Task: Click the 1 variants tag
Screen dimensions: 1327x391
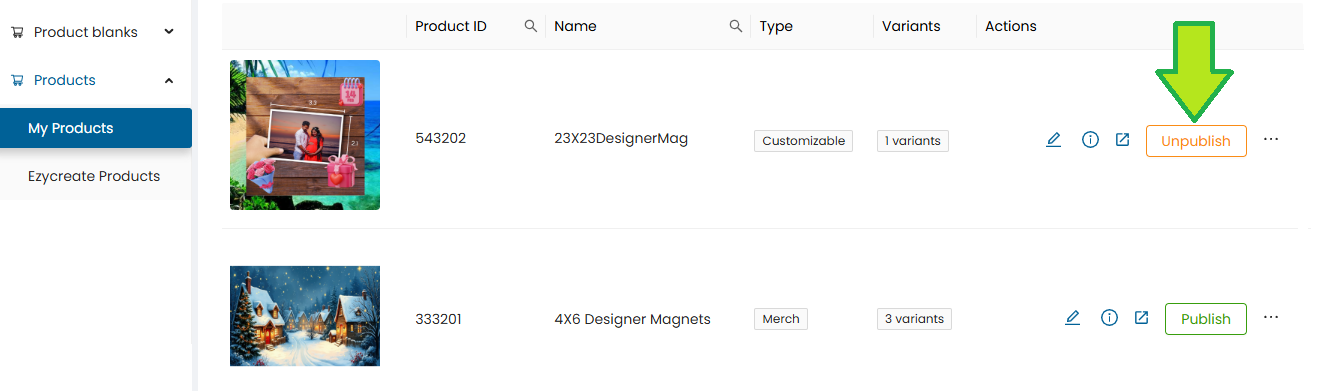Action: pyautogui.click(x=912, y=141)
